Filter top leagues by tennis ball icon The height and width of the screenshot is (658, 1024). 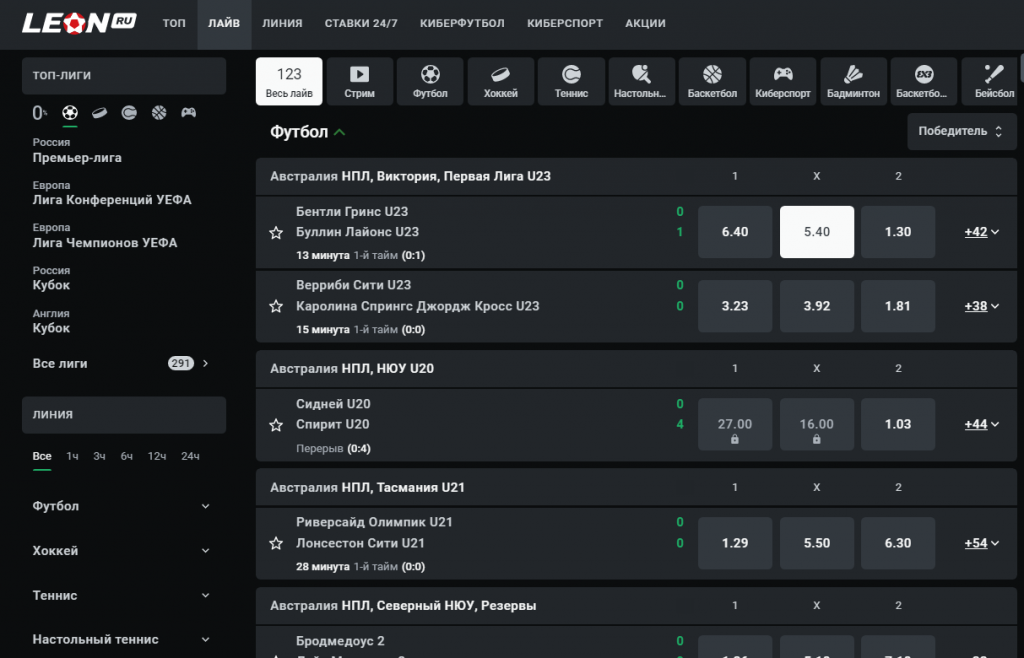click(x=129, y=113)
